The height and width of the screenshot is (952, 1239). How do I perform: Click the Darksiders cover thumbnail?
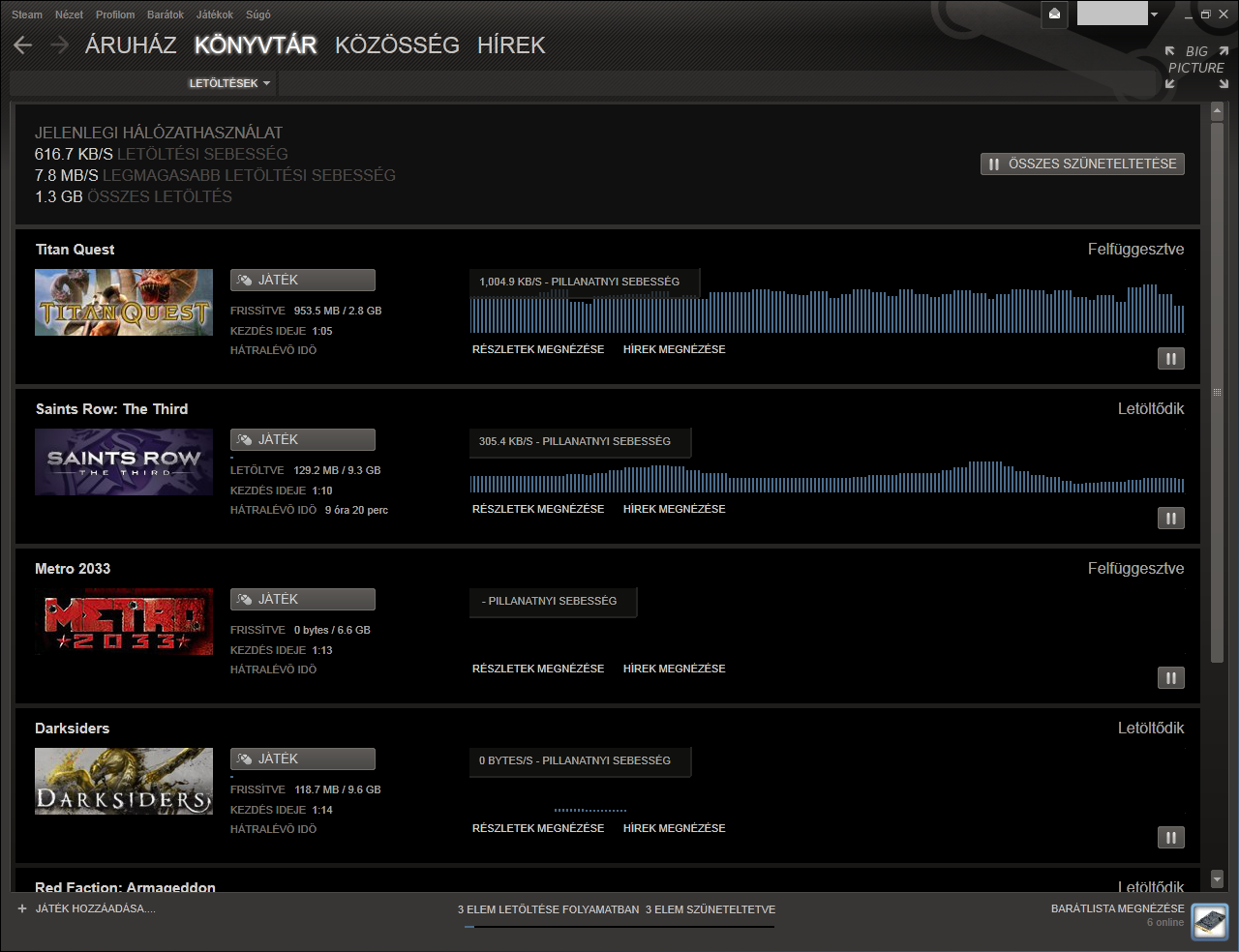click(124, 782)
